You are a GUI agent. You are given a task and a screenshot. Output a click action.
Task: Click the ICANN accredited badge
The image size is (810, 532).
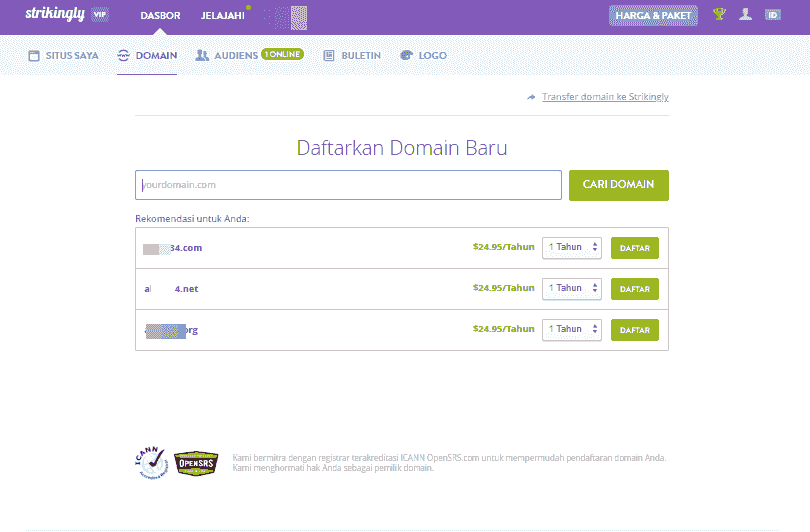pyautogui.click(x=151, y=463)
